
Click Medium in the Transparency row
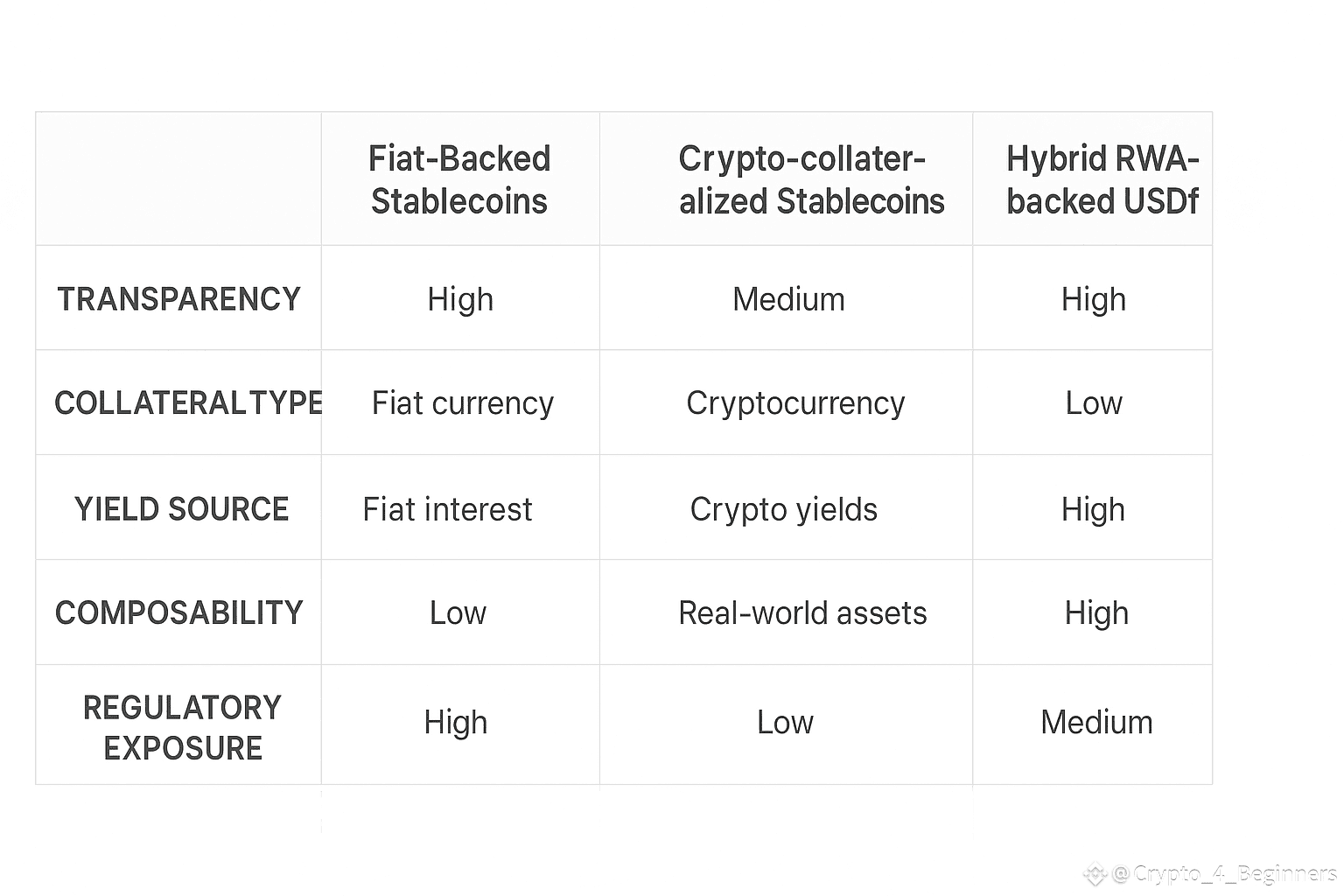coord(788,299)
